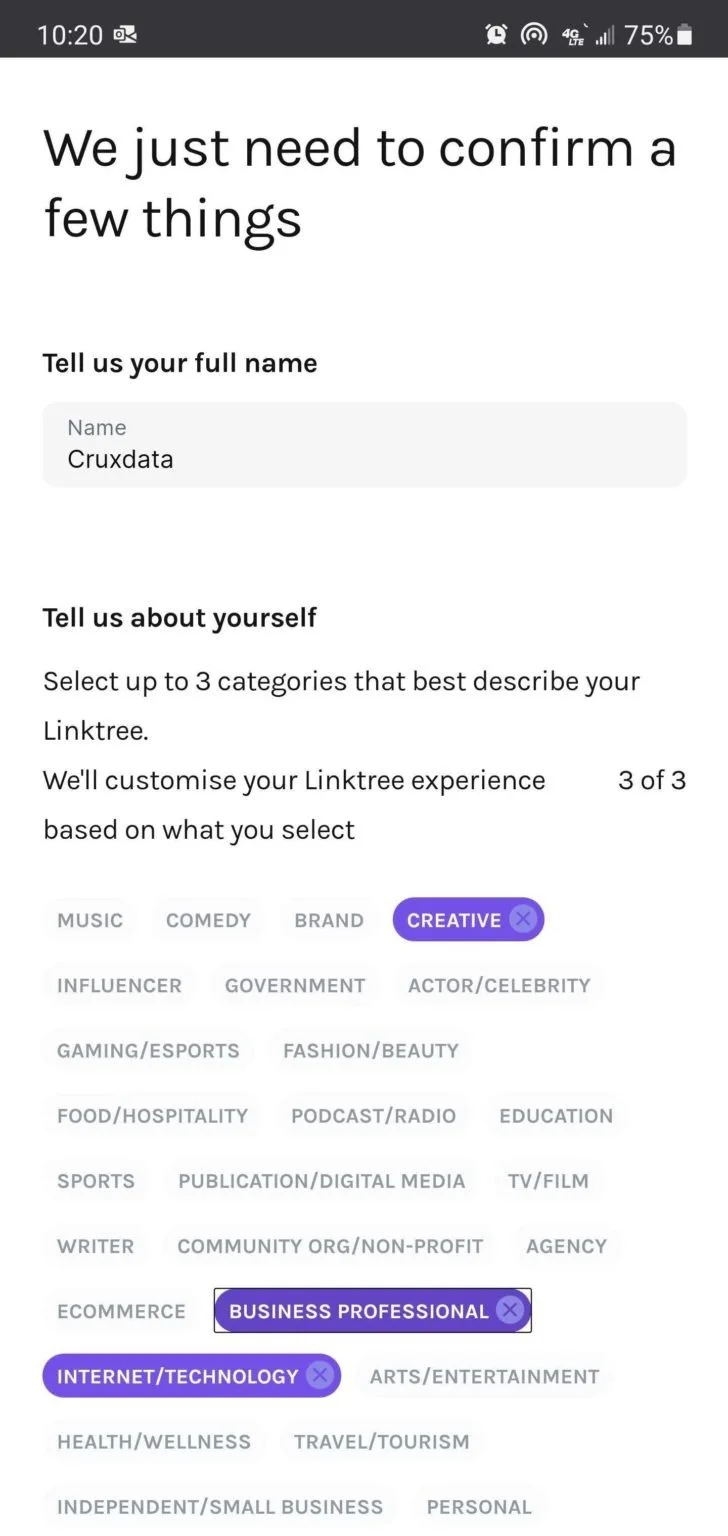Choose the Writer category chip
Viewport: 728px width, 1536px height.
coord(95,1246)
